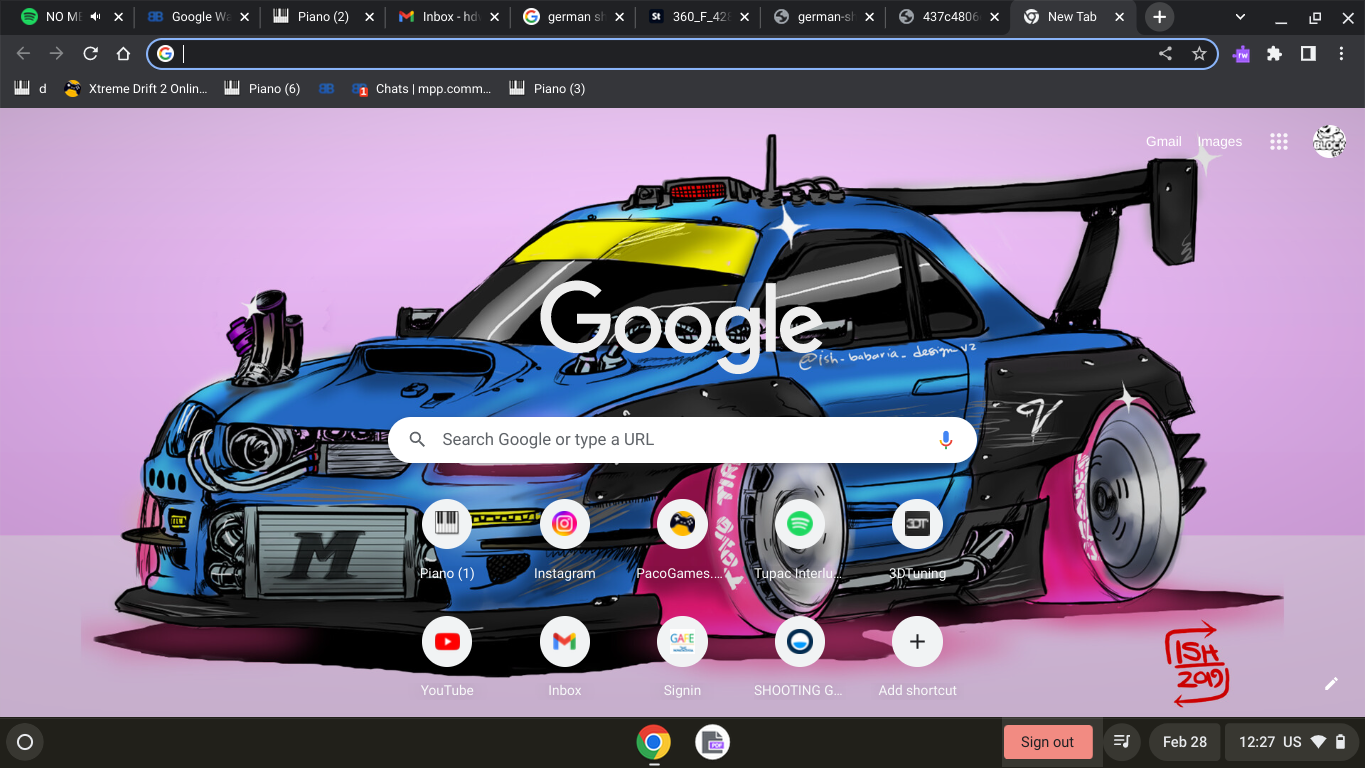The image size is (1365, 768).
Task: Open the SHOOTING G... shortcut
Action: tap(800, 657)
